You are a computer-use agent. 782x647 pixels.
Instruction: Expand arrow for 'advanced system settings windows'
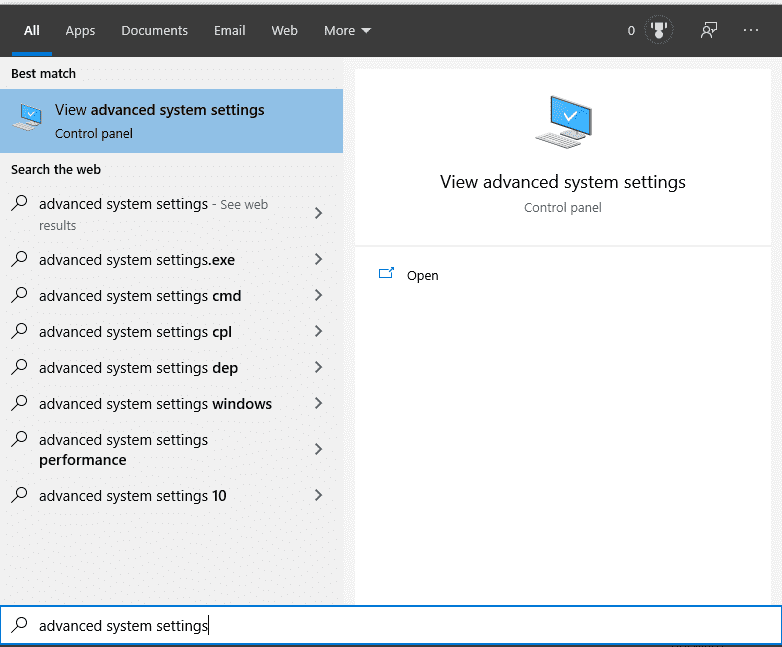318,403
